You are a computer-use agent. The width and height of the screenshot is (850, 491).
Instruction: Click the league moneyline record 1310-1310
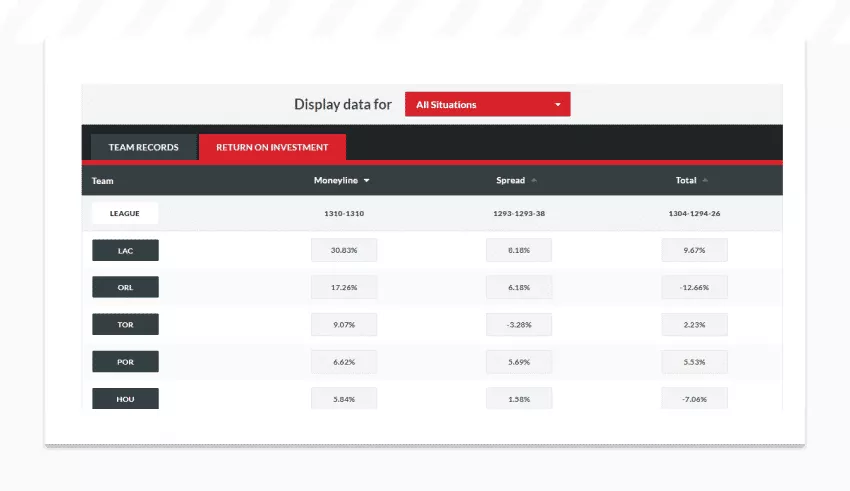click(x=344, y=213)
